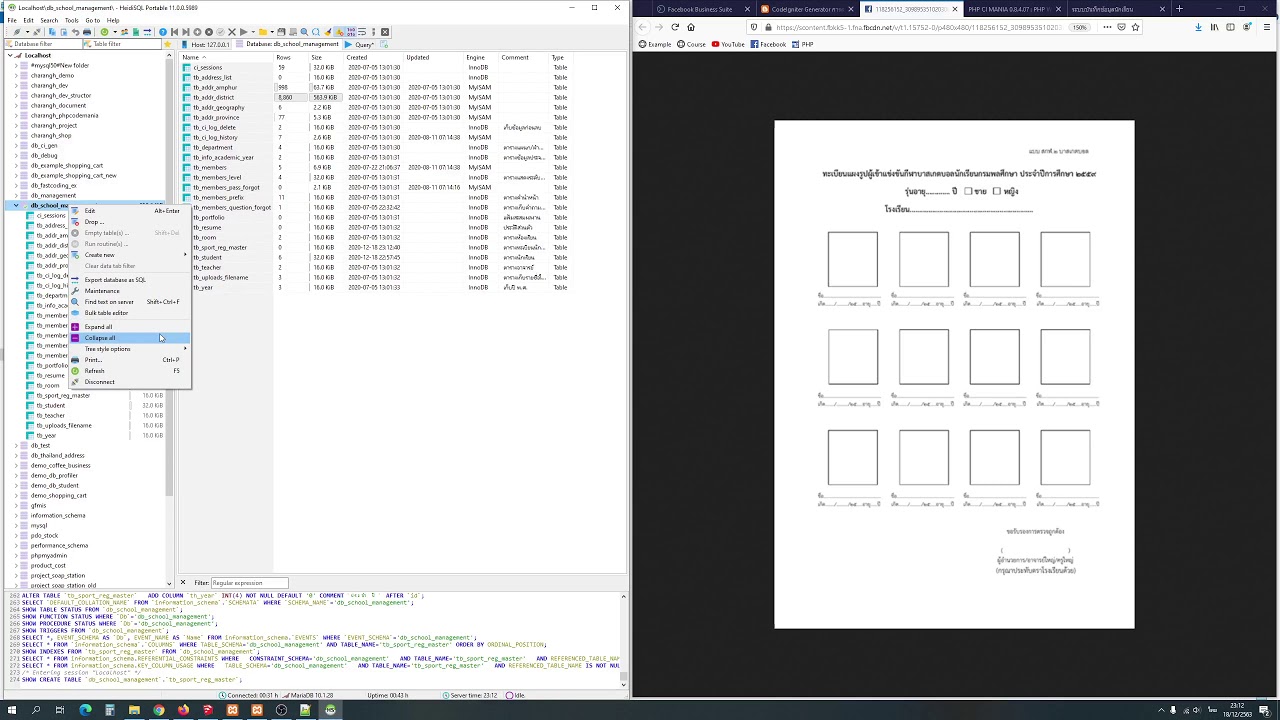This screenshot has height=720, width=1280.
Task: Open the Course bookmark in Firefox
Action: [x=691, y=44]
